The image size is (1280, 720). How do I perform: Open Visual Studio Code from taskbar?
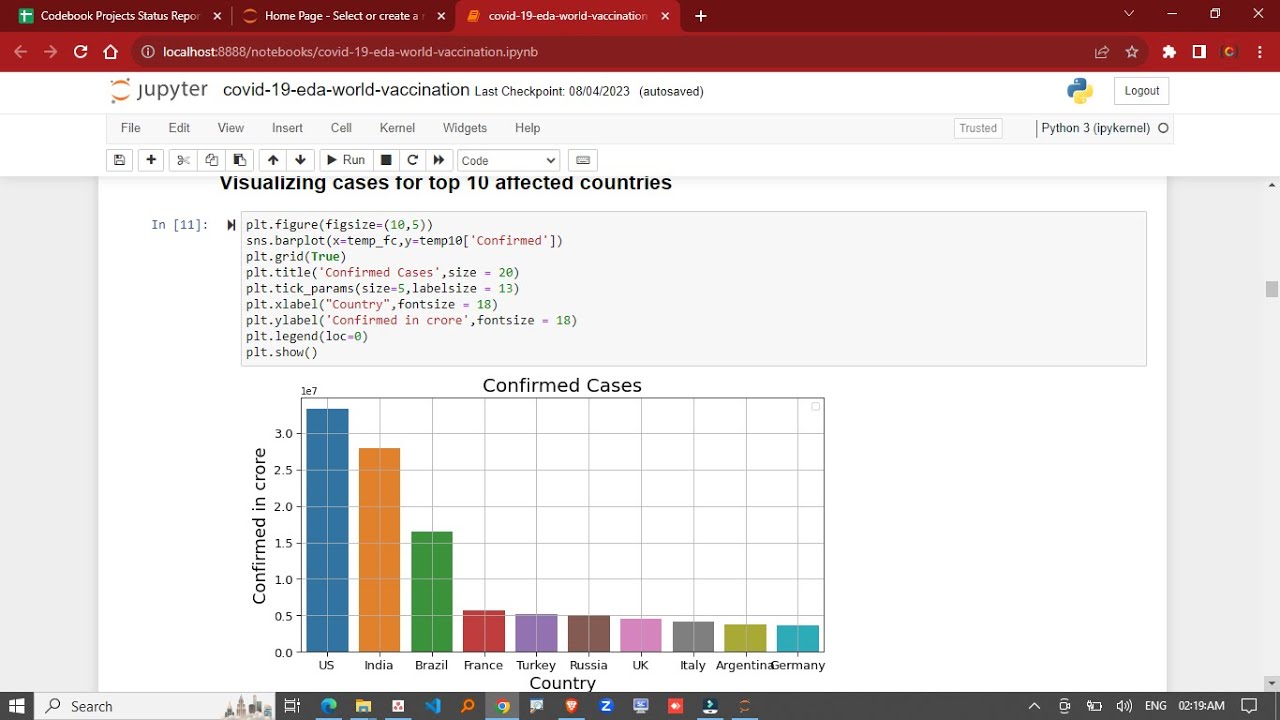432,706
